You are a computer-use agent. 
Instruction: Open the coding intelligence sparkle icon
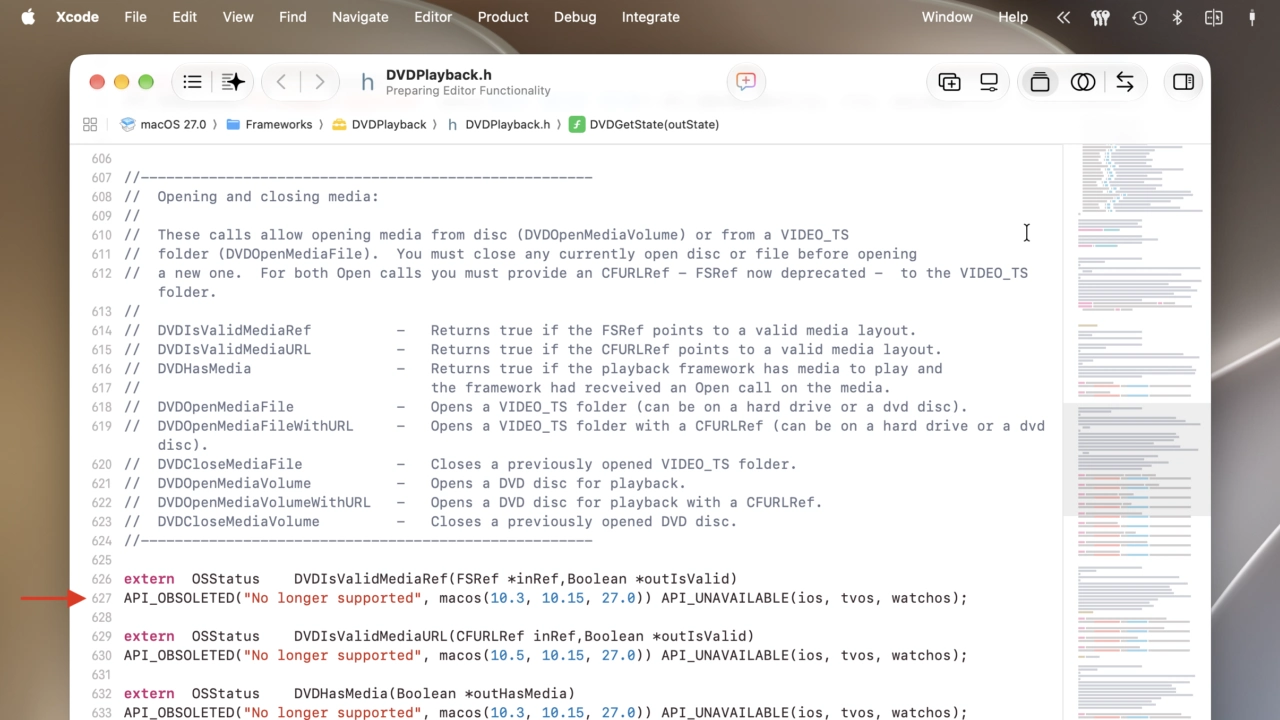pyautogui.click(x=233, y=82)
